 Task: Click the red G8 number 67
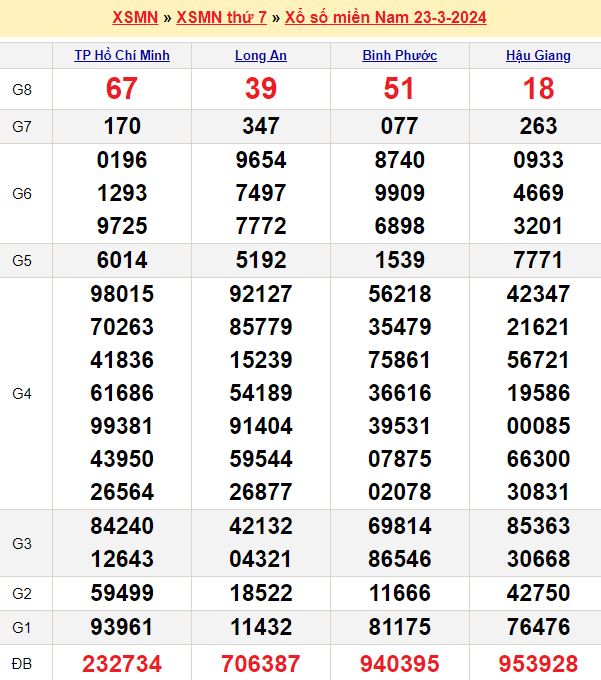tap(122, 89)
